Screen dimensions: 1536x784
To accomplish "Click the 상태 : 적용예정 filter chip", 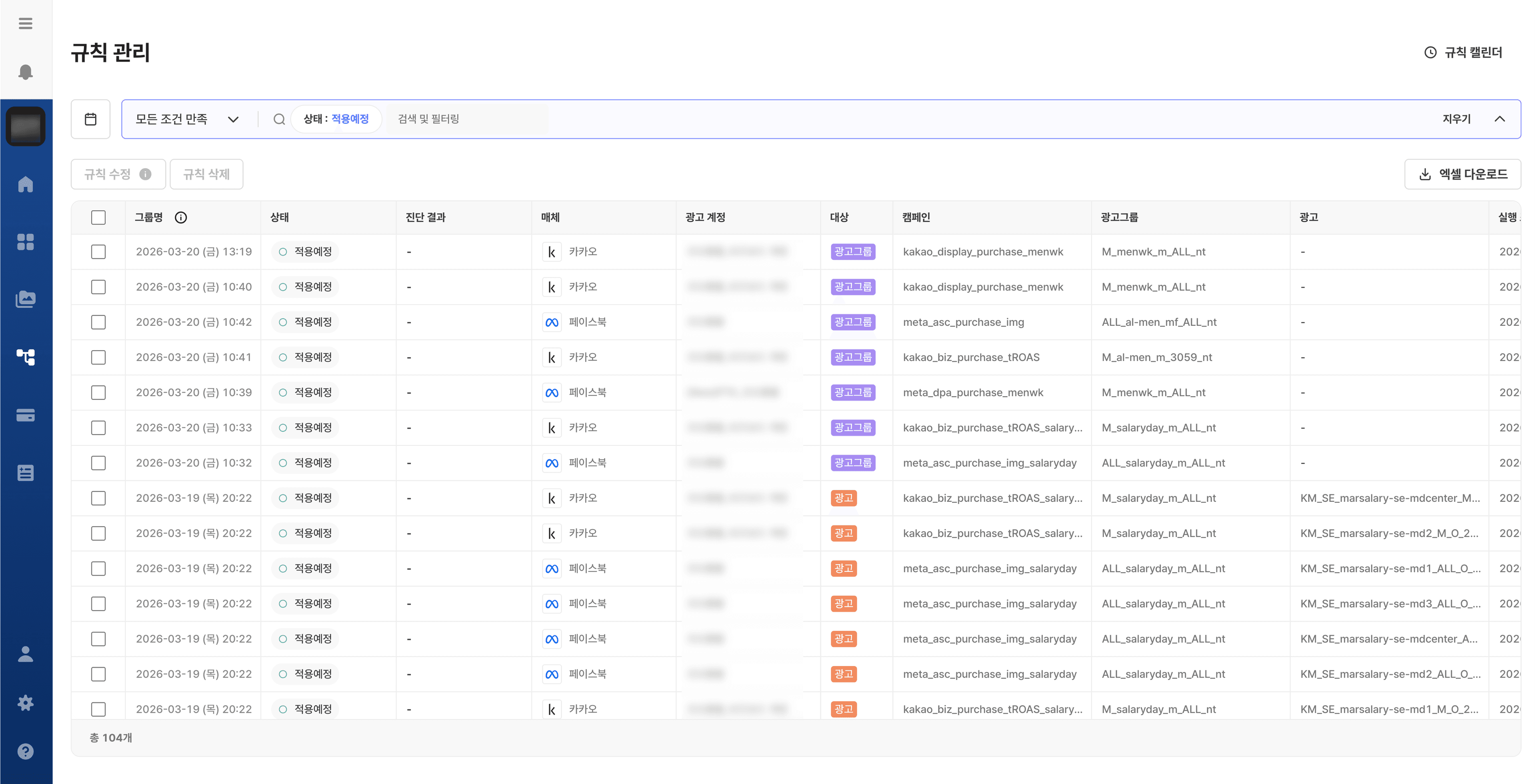I will tap(336, 119).
